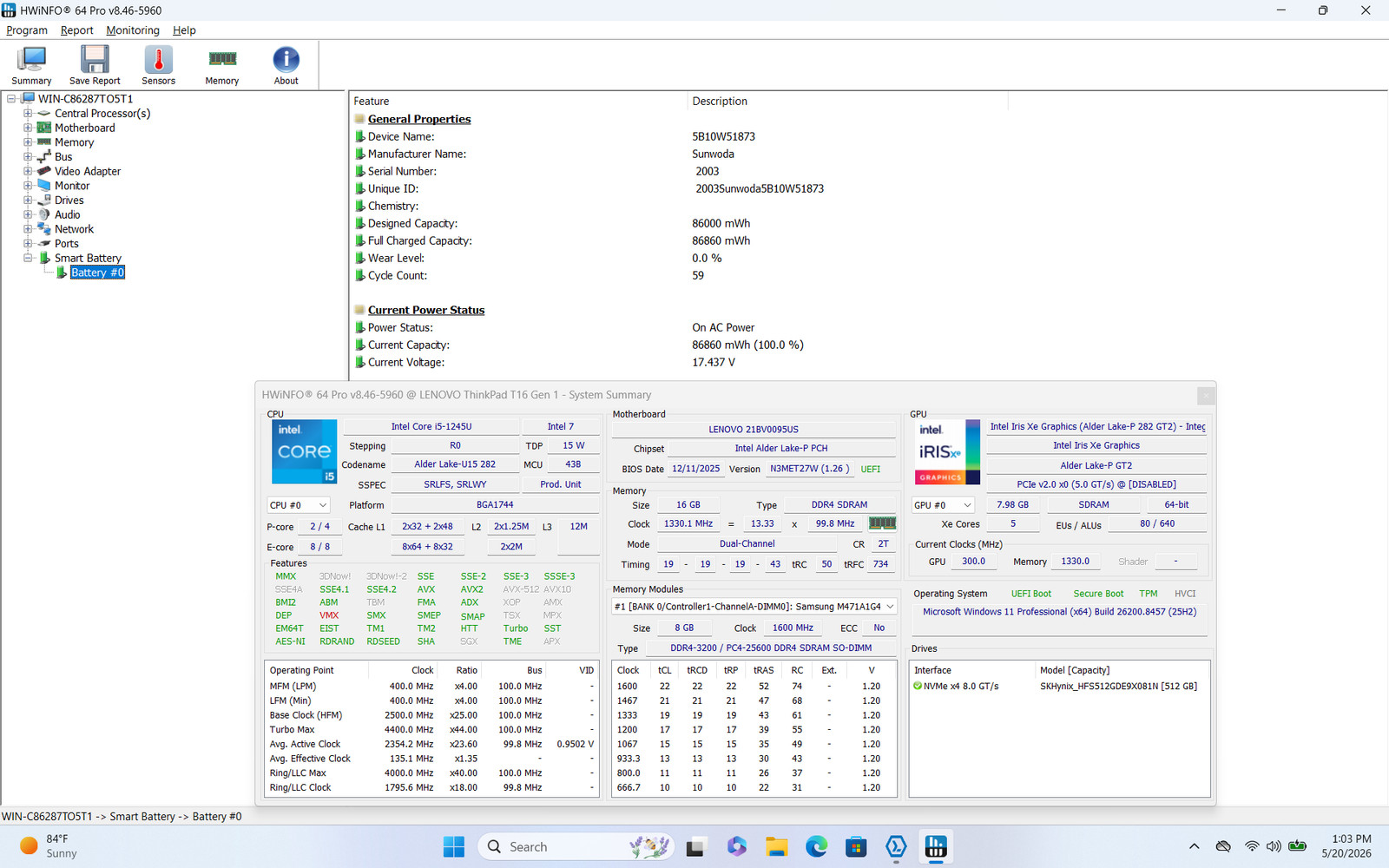
Task: Select the Cycle Count row
Action: [530, 275]
